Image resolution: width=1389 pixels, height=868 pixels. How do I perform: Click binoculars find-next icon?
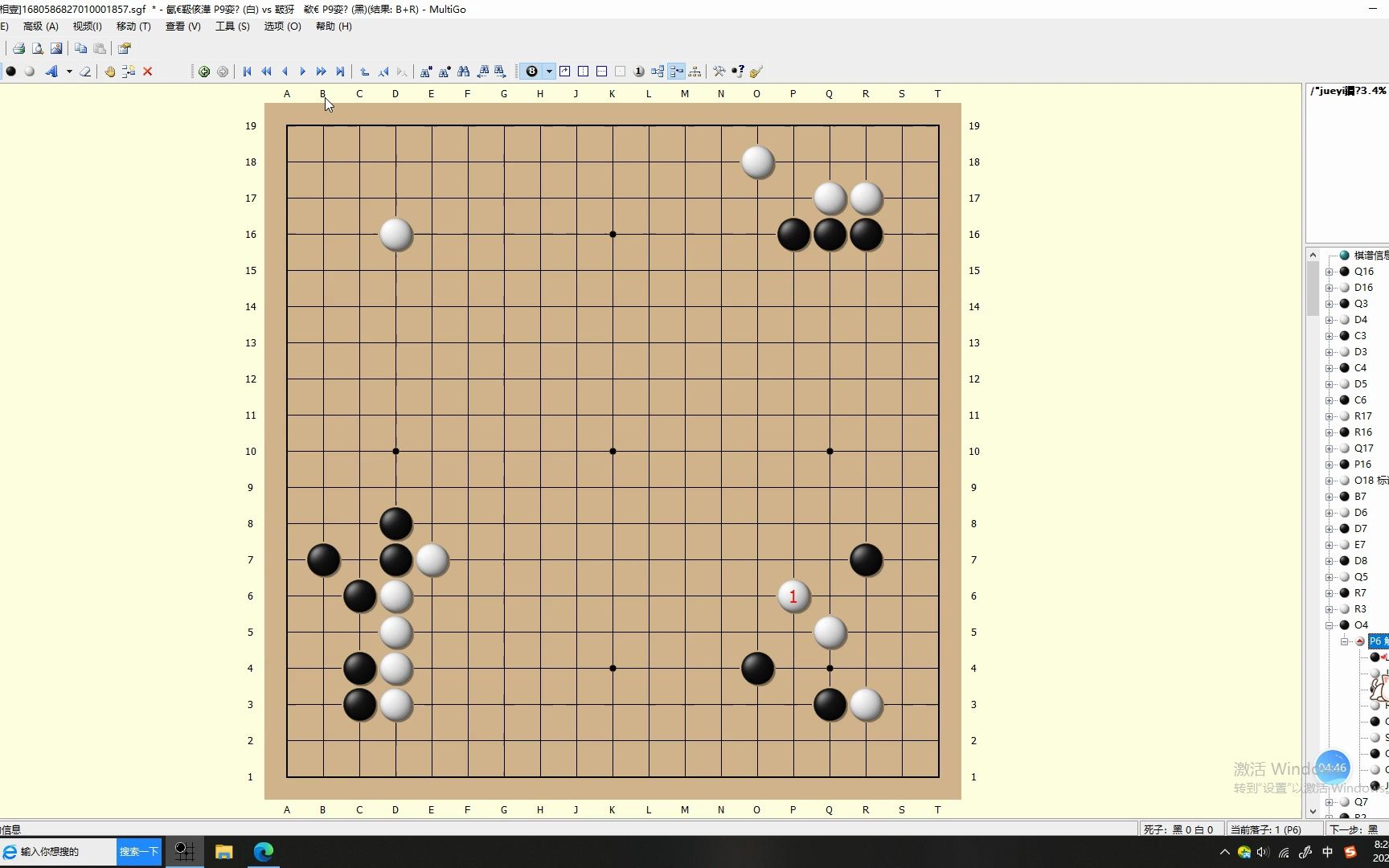pos(501,72)
